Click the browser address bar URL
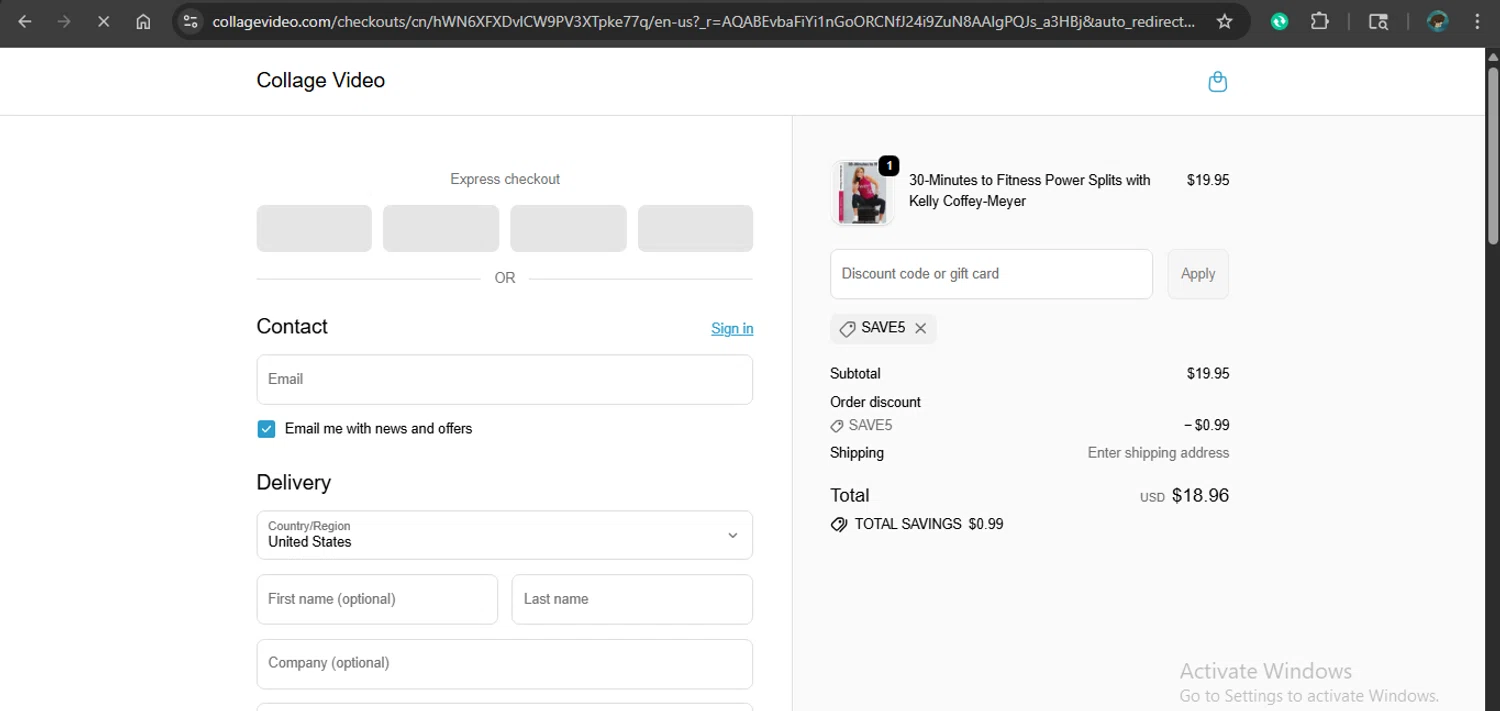The image size is (1500, 711). [x=703, y=21]
